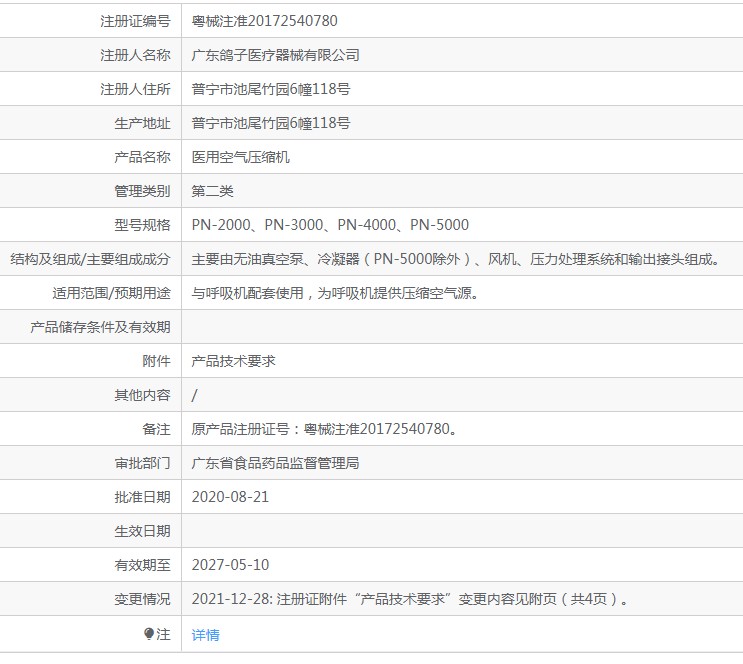The image size is (743, 664).
Task: Click the 变更情况 label
Action: (x=142, y=599)
